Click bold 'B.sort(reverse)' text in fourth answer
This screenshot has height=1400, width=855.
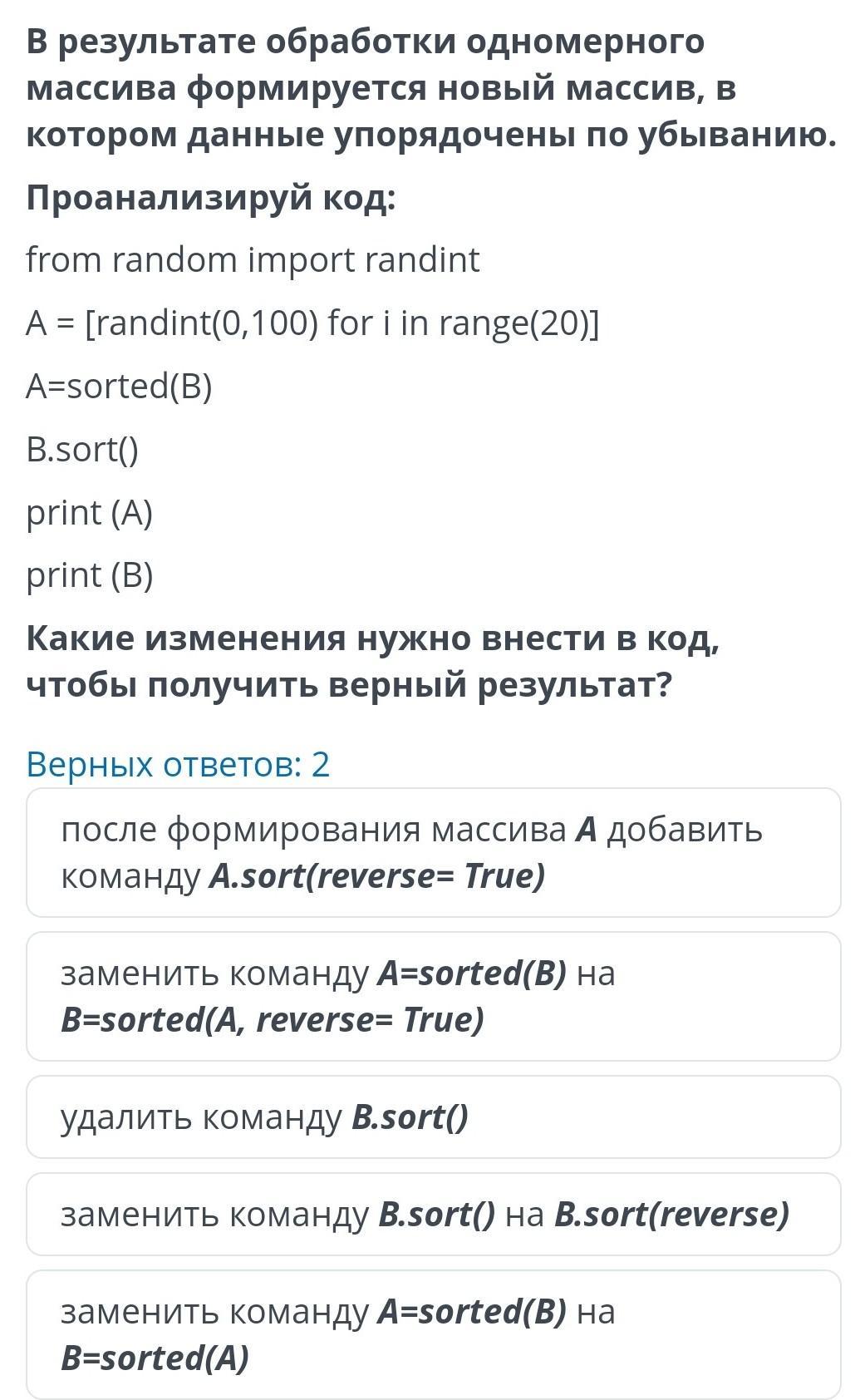point(671,1214)
